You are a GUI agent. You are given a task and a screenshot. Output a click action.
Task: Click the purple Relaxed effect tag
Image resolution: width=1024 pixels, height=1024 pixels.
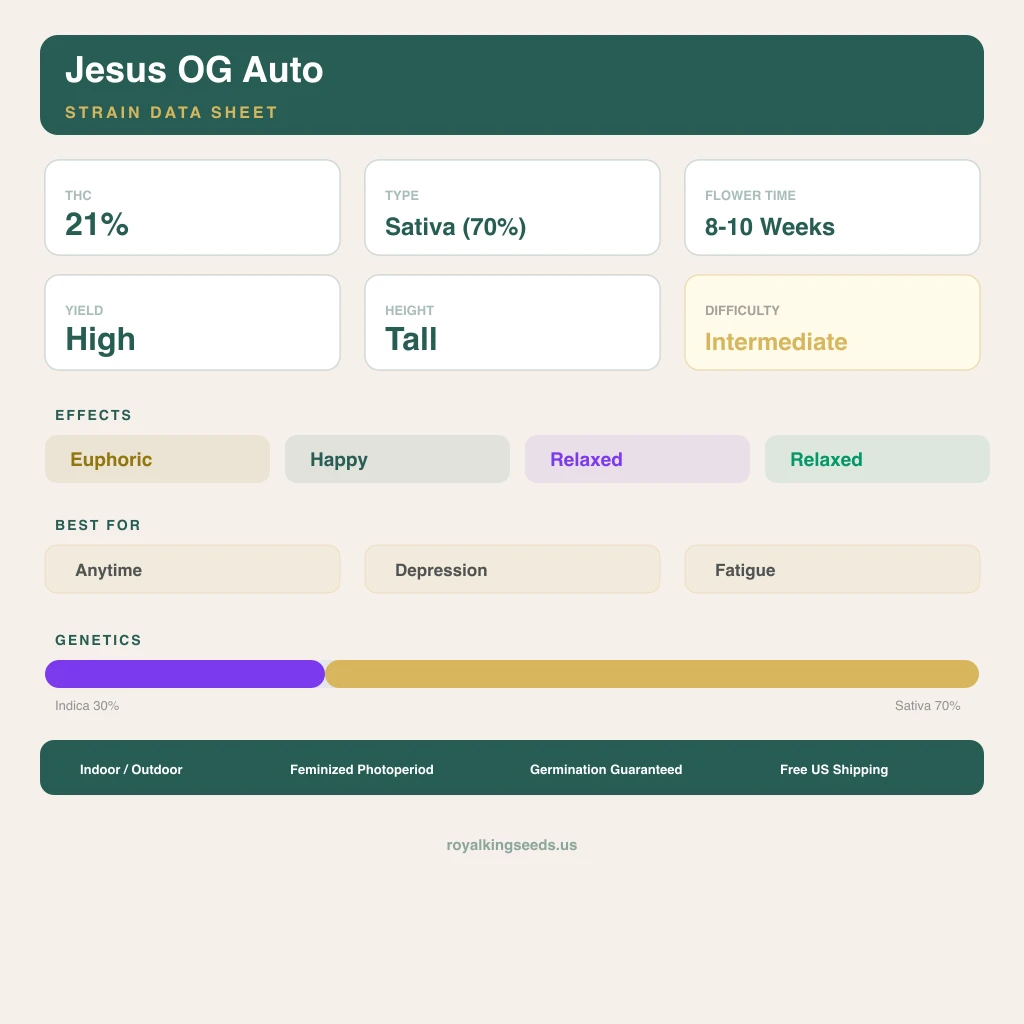(x=637, y=459)
